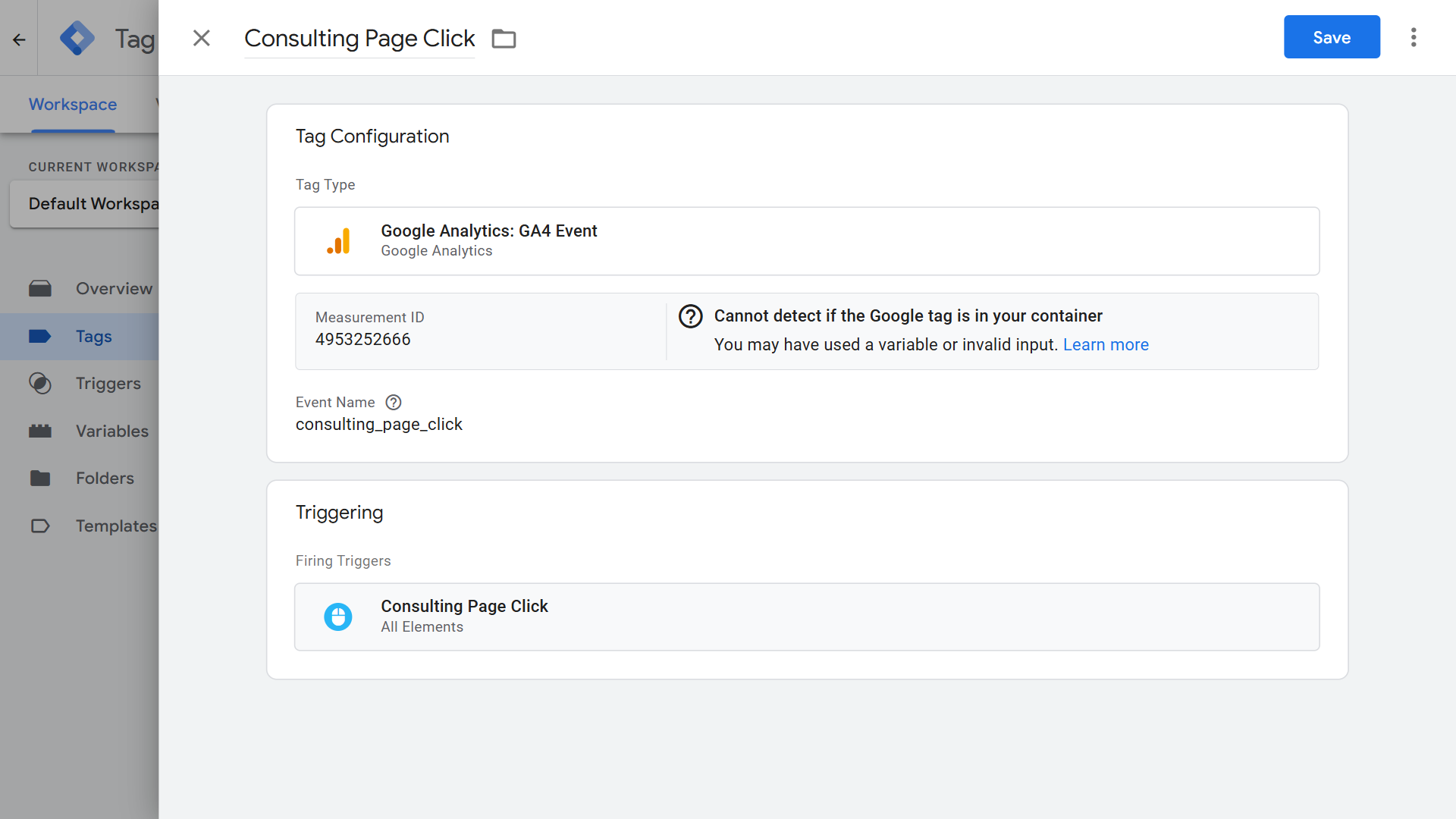Click the Tag Configuration heading

pyautogui.click(x=372, y=136)
